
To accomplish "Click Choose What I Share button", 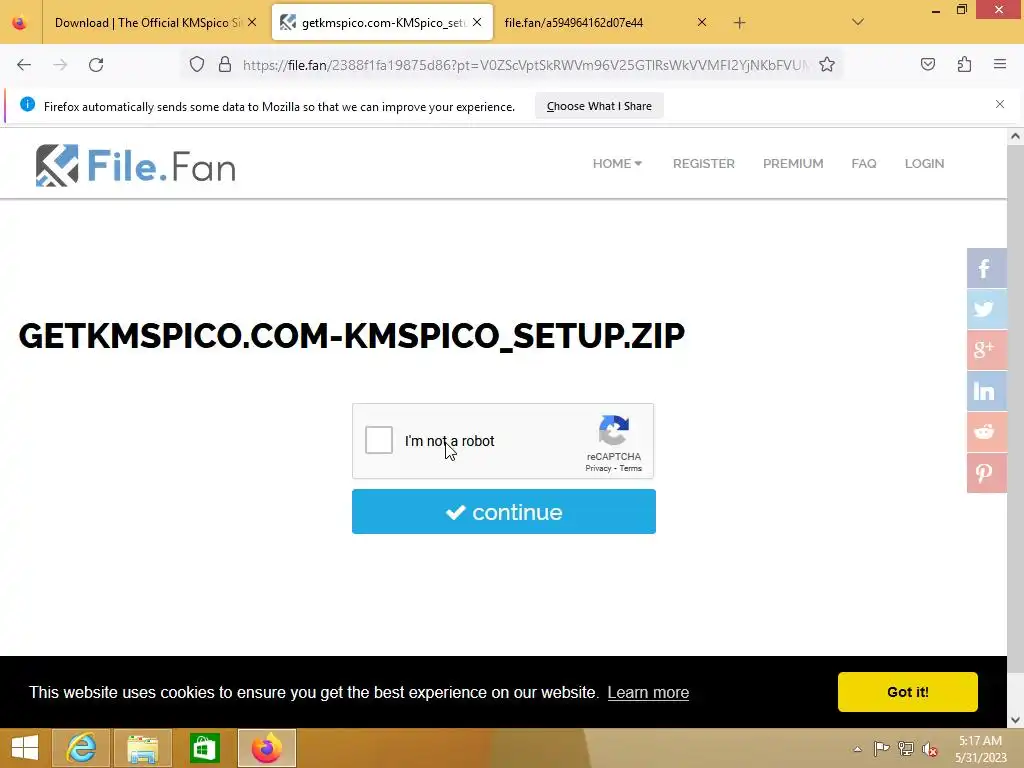I will pyautogui.click(x=599, y=106).
